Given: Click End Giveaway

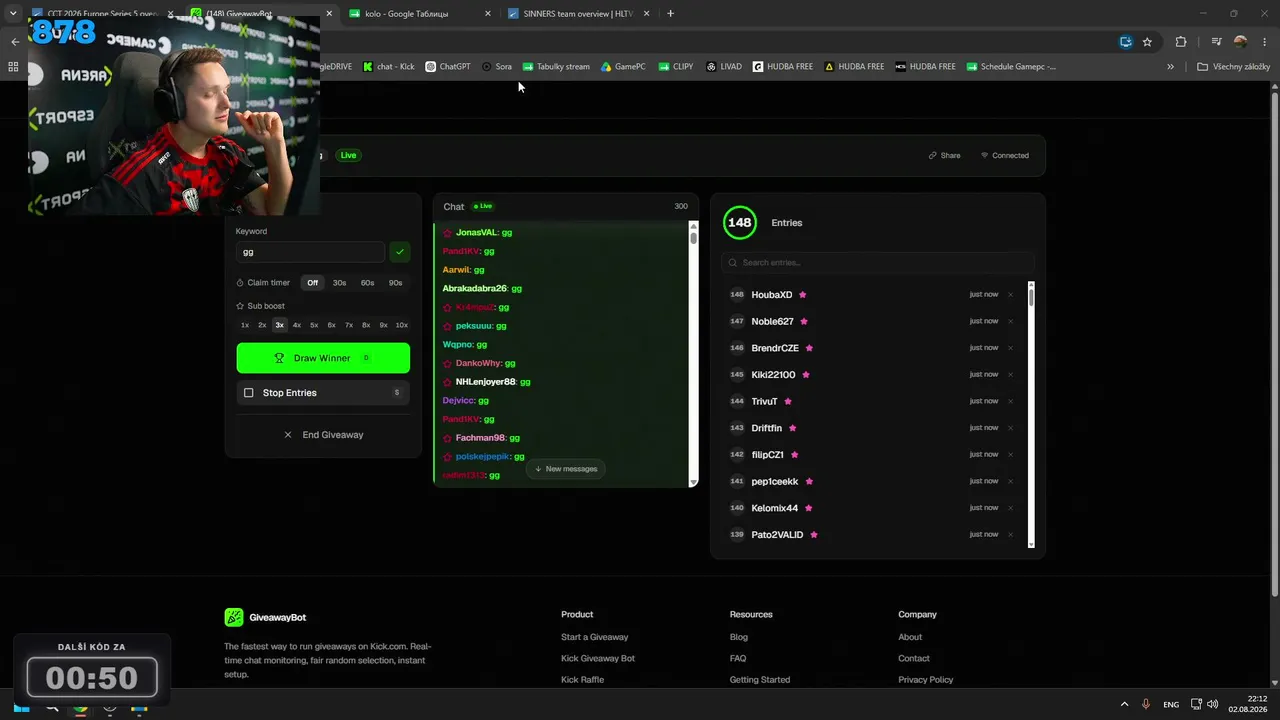Looking at the screenshot, I should (323, 435).
